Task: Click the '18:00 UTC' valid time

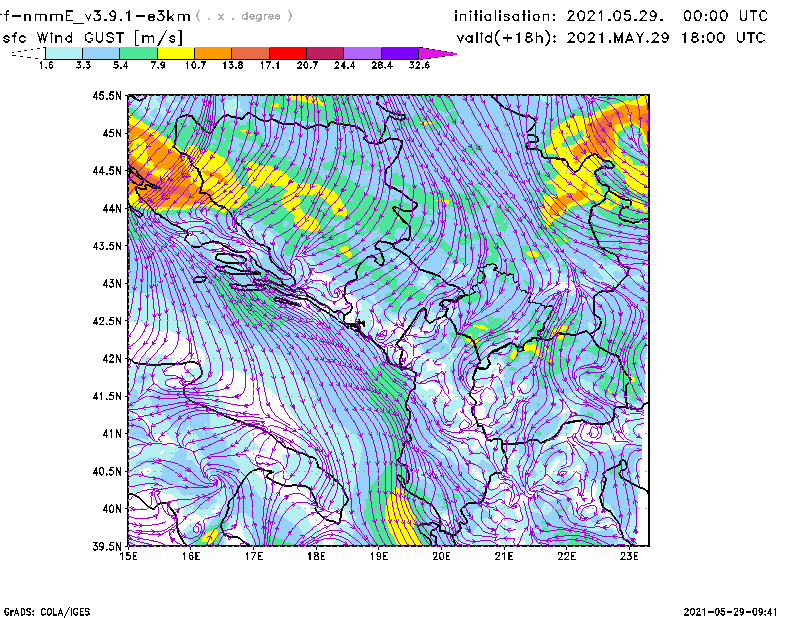Action: [723, 38]
